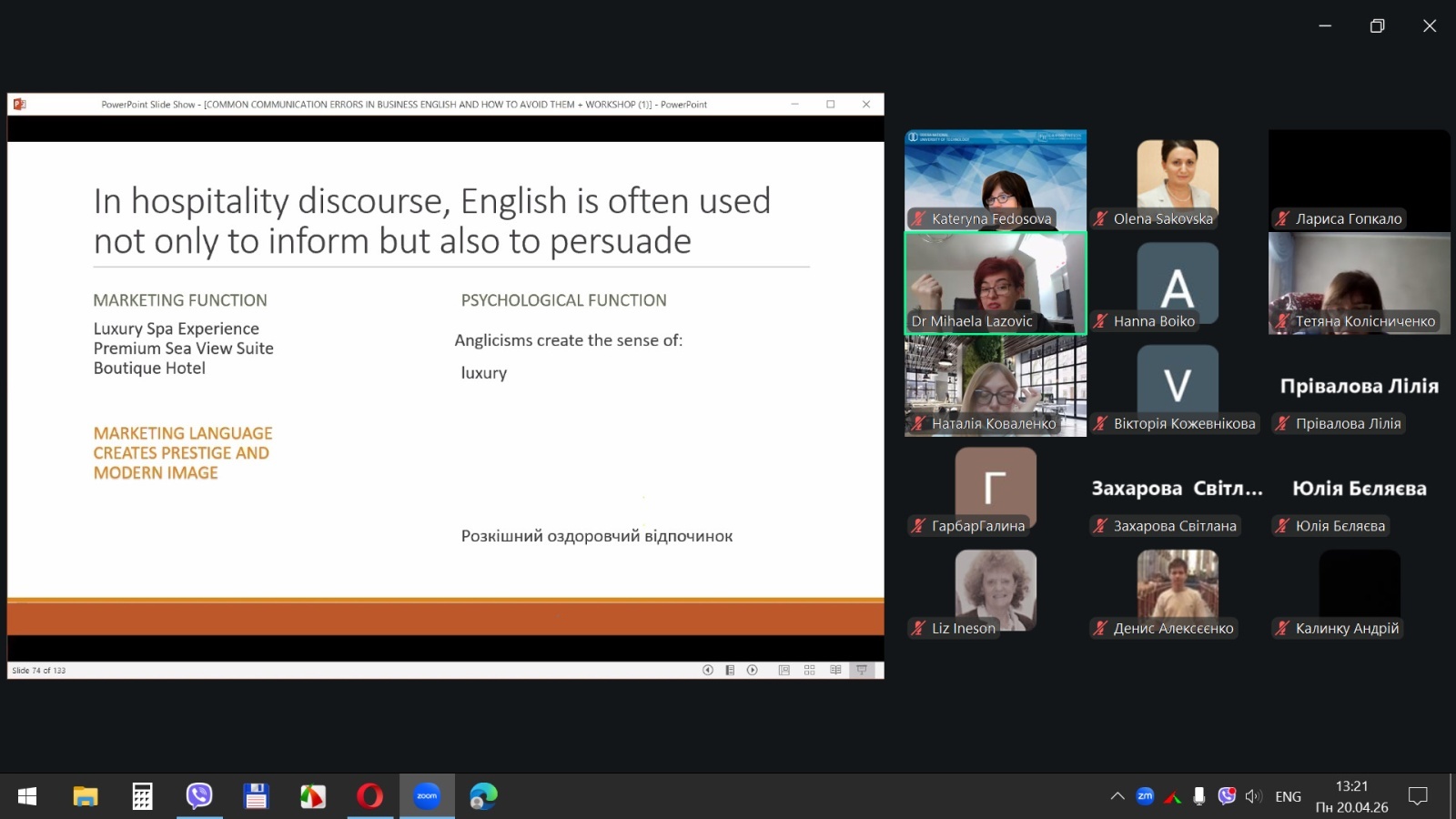Click the Slide Show view icon
Screen dimensions: 1456x819
(862, 670)
